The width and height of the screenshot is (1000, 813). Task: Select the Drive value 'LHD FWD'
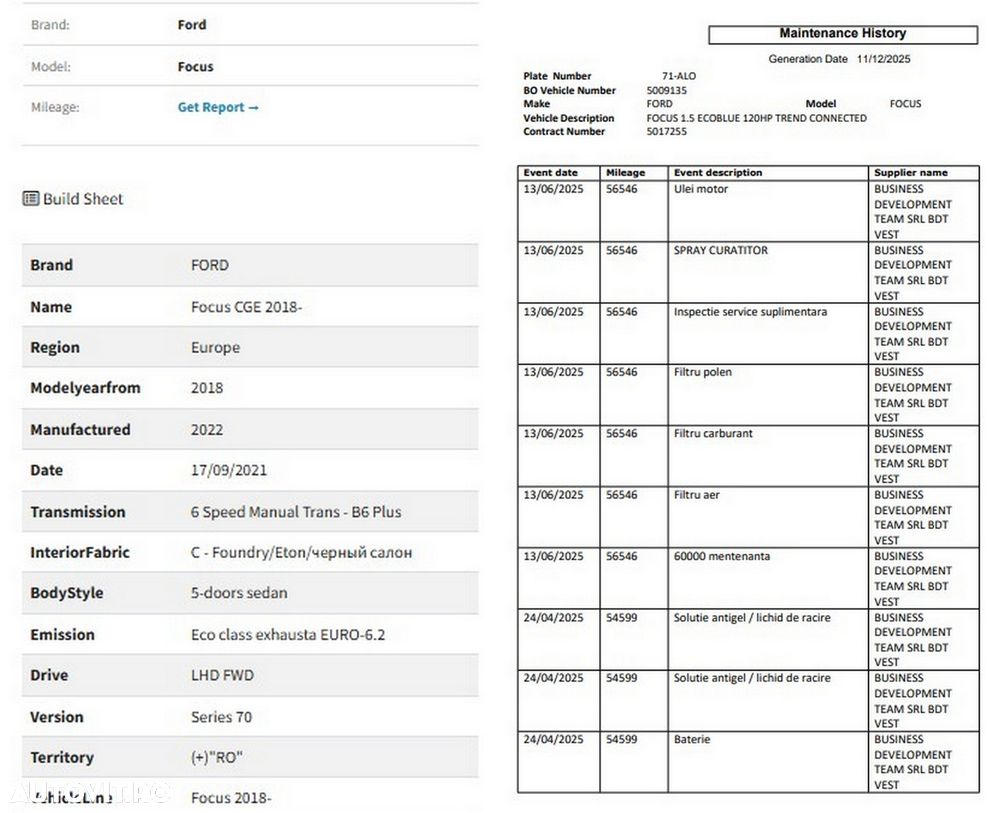(222, 675)
